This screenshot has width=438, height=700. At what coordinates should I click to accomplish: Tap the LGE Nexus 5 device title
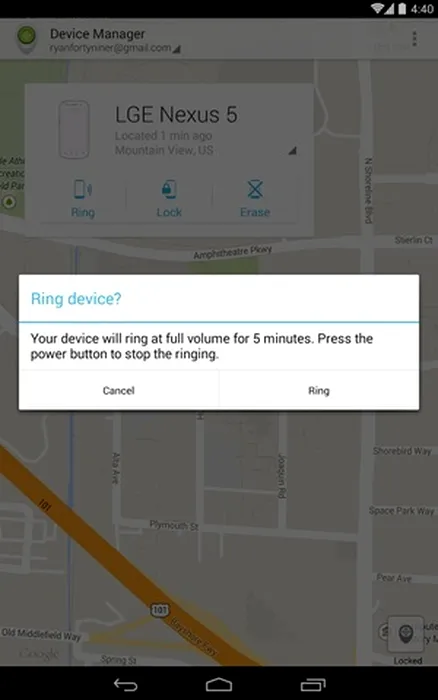coord(176,115)
